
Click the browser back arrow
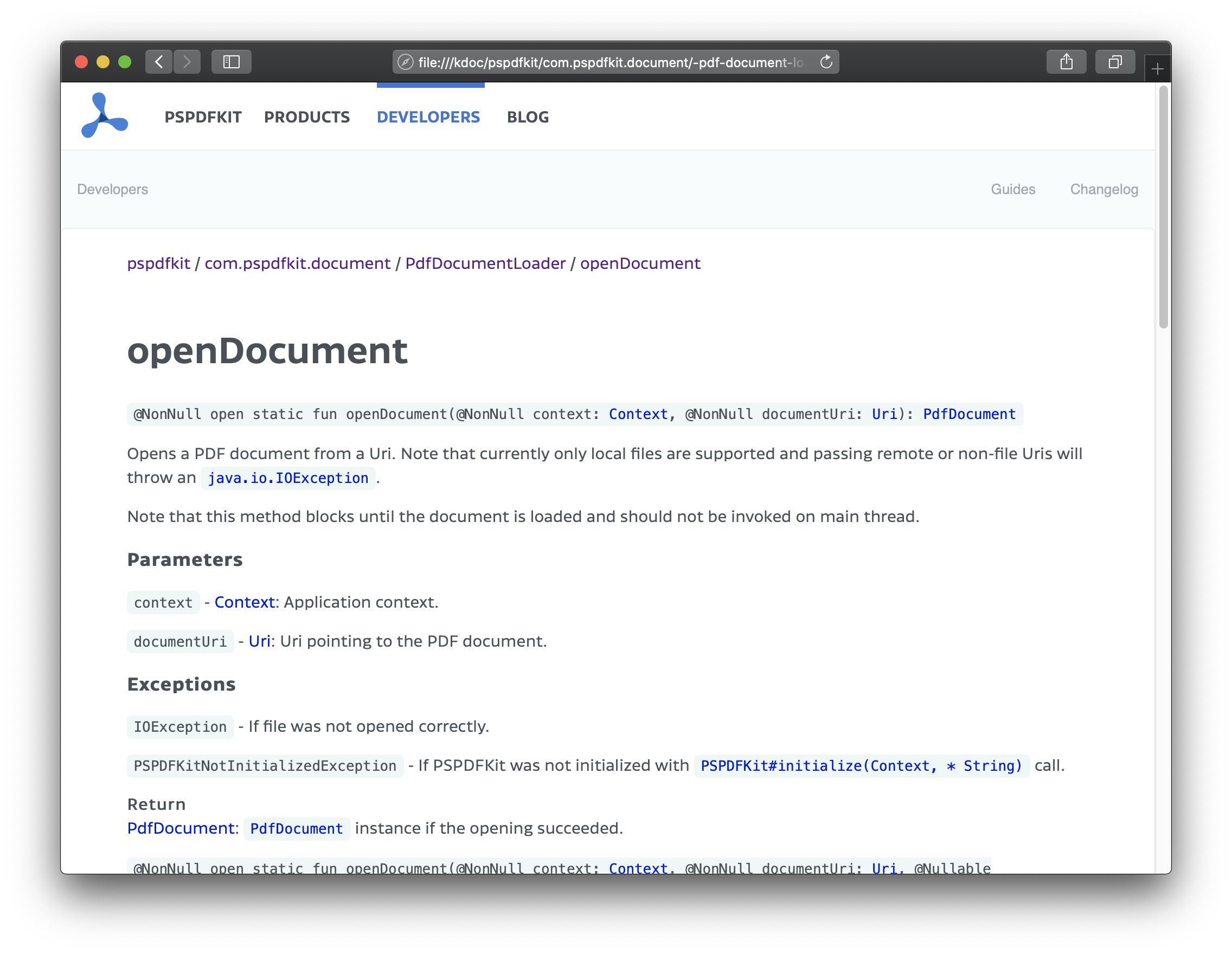158,62
